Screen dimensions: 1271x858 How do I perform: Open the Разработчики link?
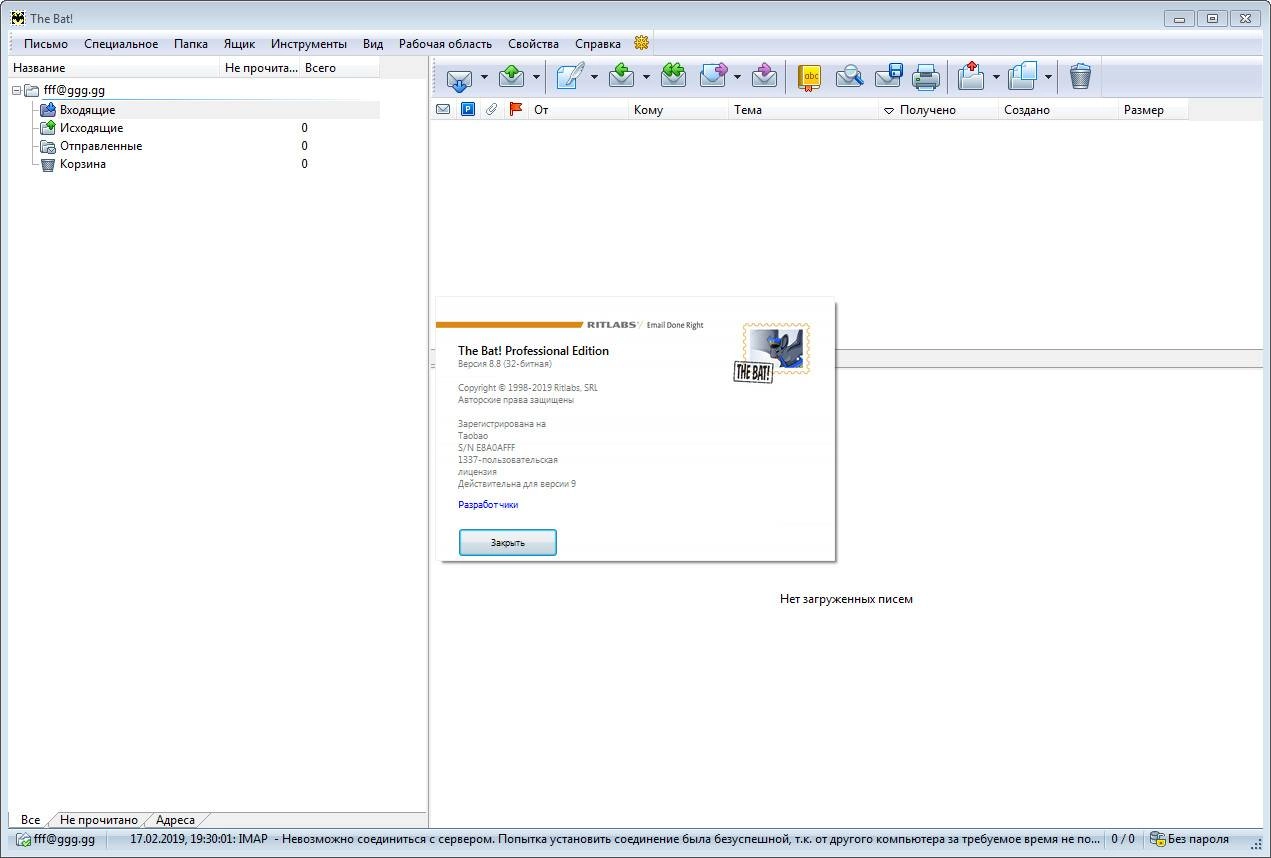(x=488, y=505)
